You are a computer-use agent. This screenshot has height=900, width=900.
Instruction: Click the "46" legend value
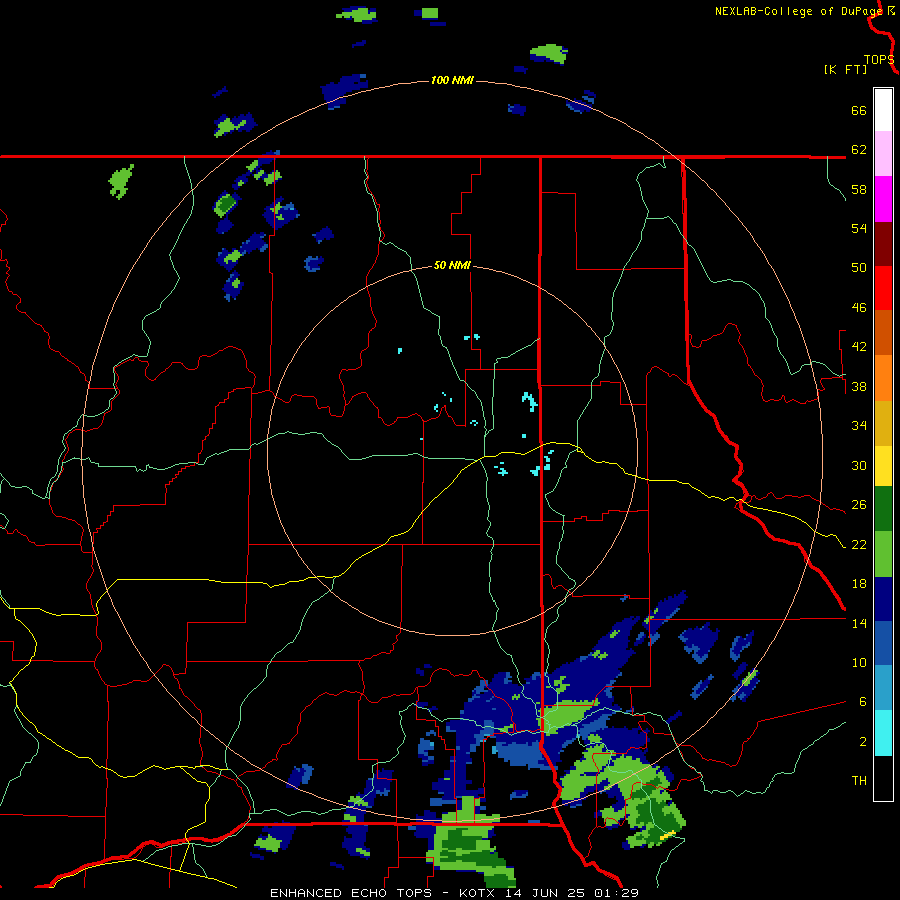pos(859,308)
